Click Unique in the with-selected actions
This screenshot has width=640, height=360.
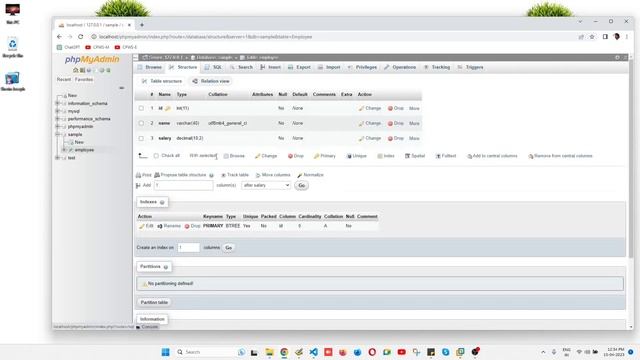pyautogui.click(x=356, y=156)
